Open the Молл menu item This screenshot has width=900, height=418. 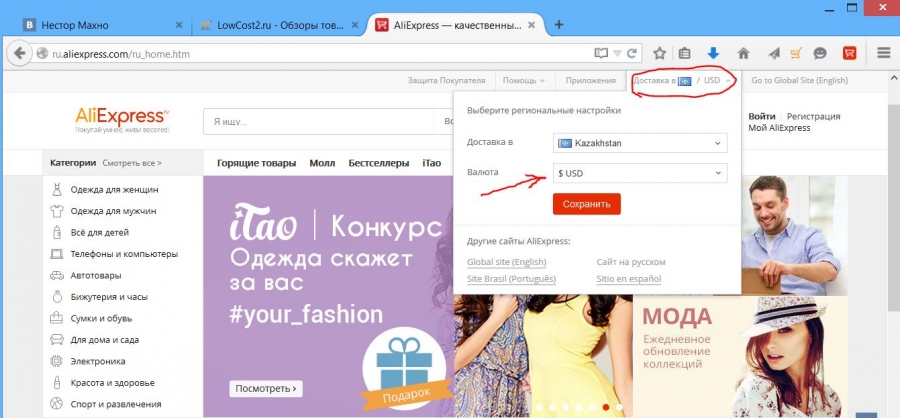point(322,163)
